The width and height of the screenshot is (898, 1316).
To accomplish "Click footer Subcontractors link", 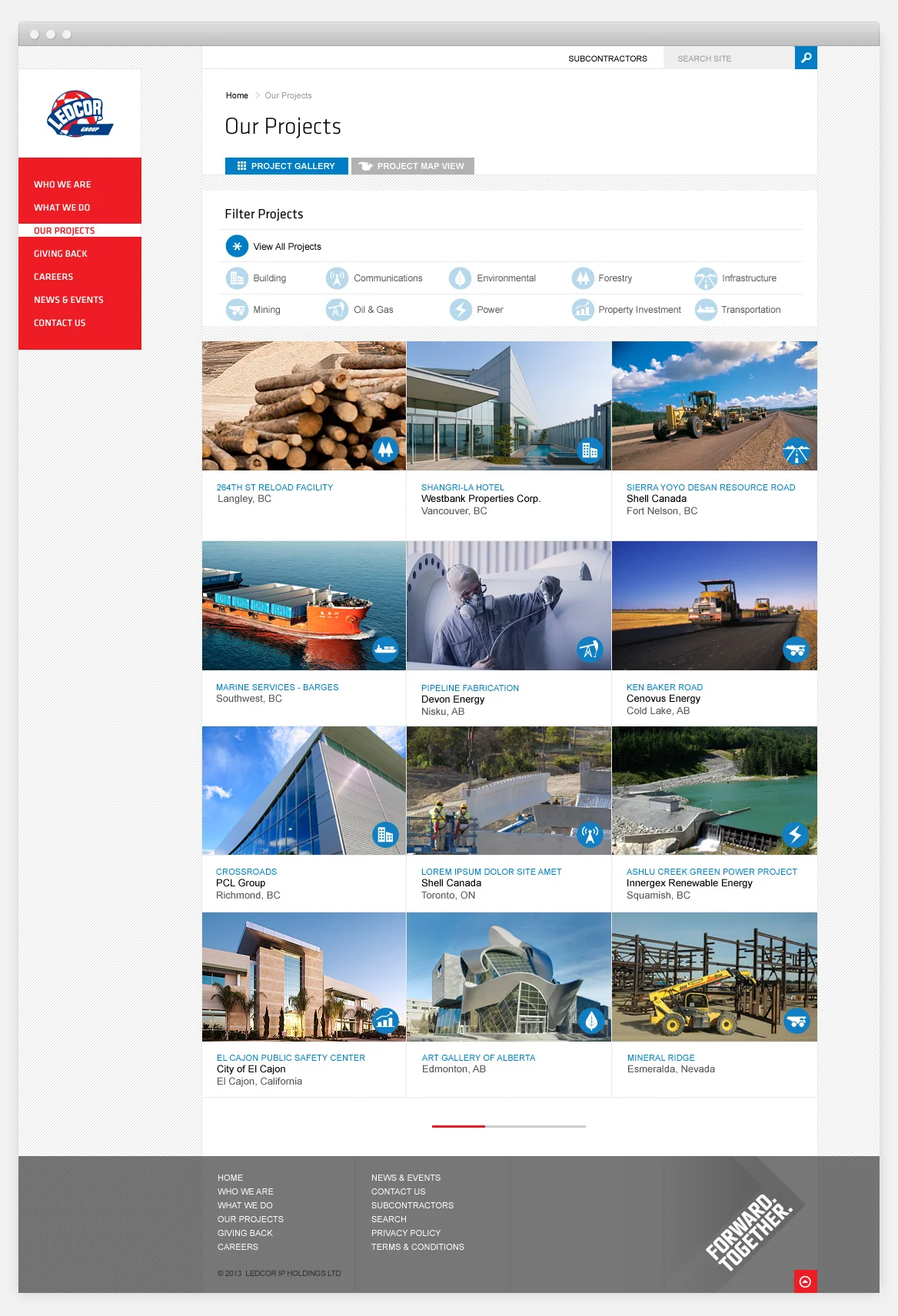I will pyautogui.click(x=412, y=1205).
